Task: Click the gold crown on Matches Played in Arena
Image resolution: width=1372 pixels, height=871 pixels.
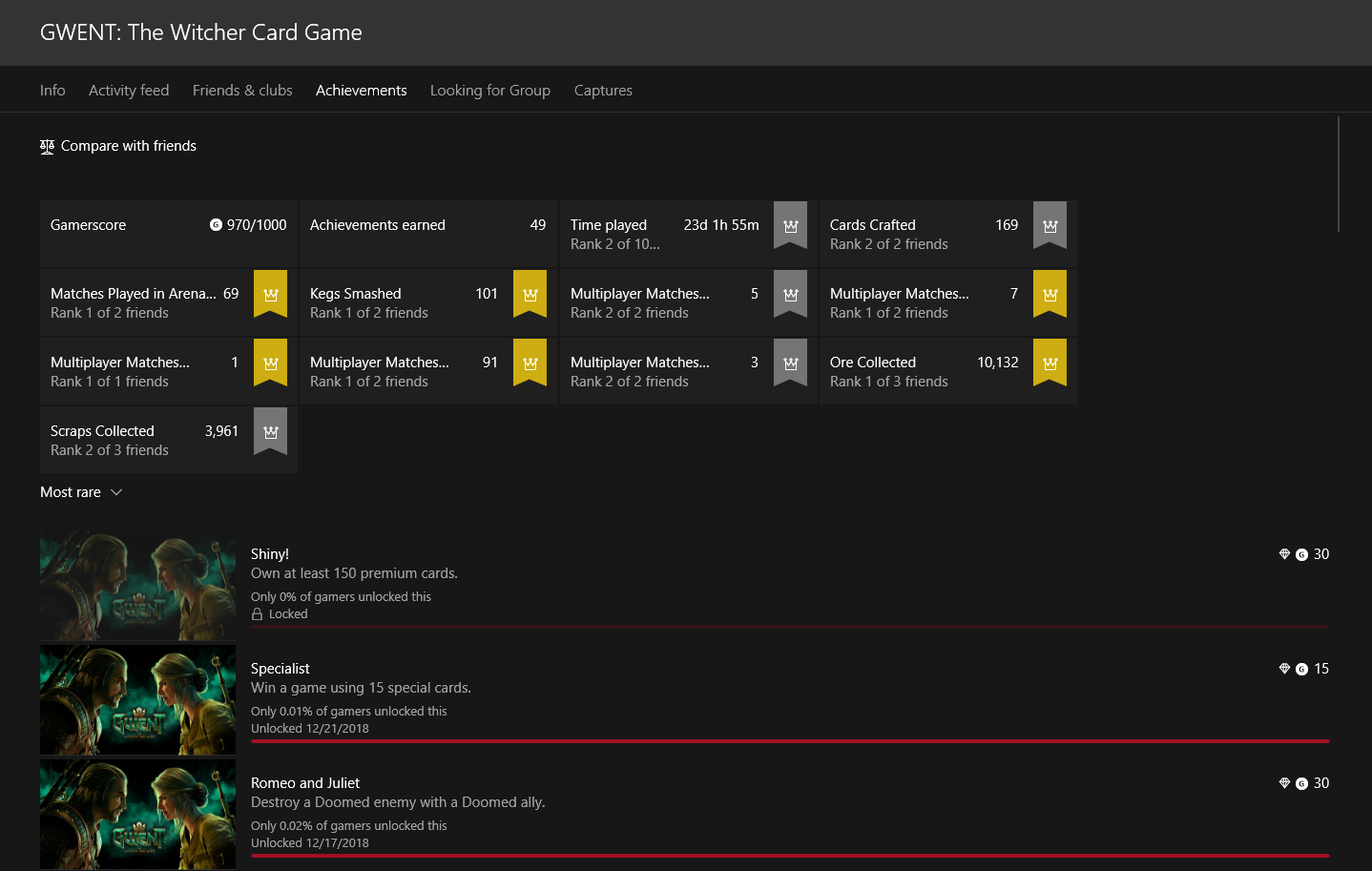Action: (x=270, y=294)
